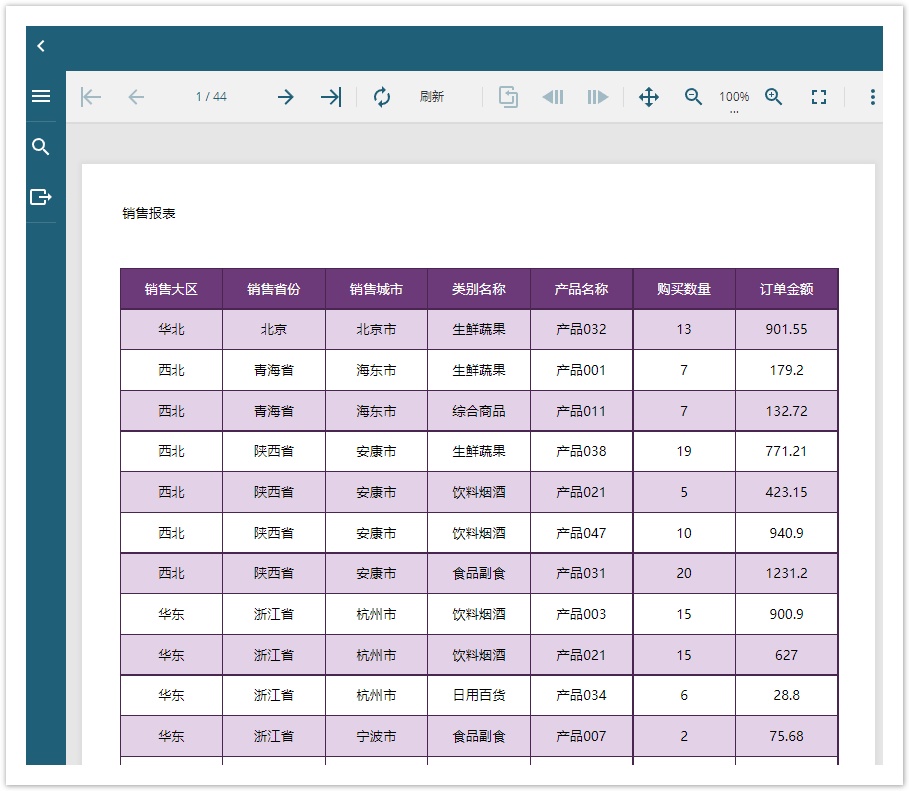Click the 901.55 amount cell
Image resolution: width=909 pixels, height=791 pixels.
tap(787, 329)
